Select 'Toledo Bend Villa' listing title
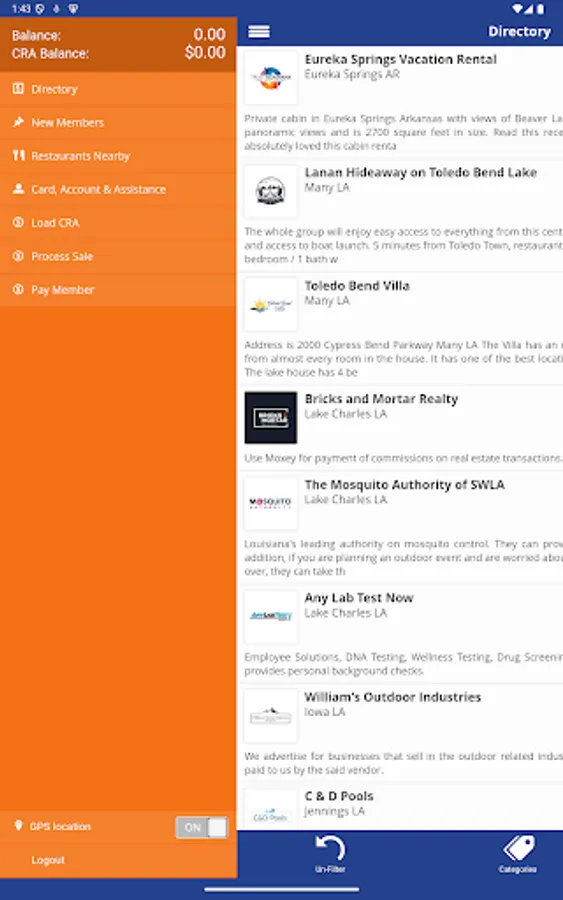The height and width of the screenshot is (900, 563). [x=357, y=285]
